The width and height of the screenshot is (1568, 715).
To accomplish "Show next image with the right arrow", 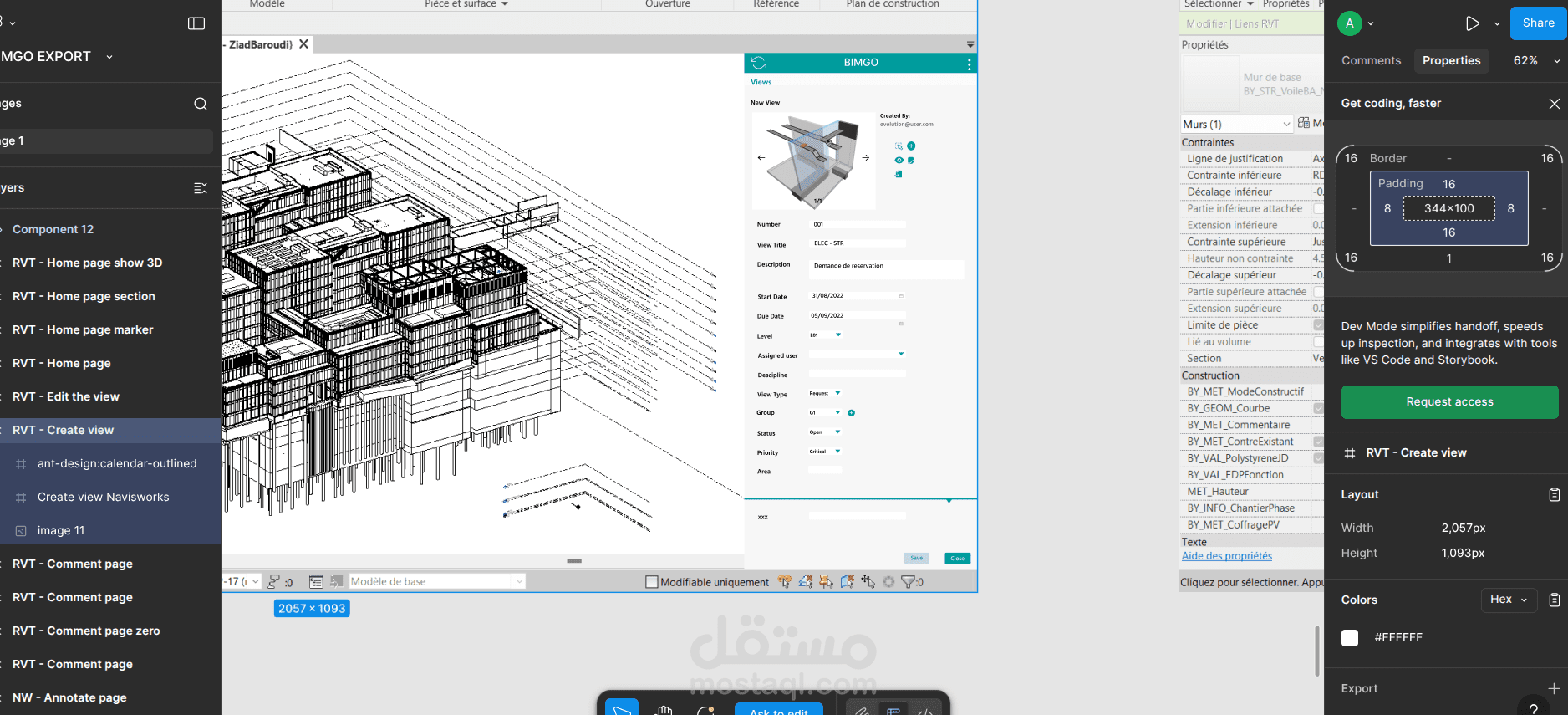I will point(866,157).
